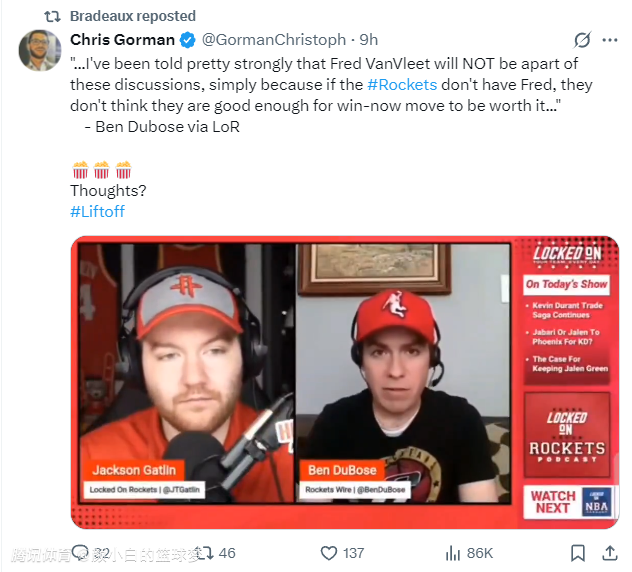Open the three-dot more options menu
This screenshot has height=572, width=632.
(609, 40)
